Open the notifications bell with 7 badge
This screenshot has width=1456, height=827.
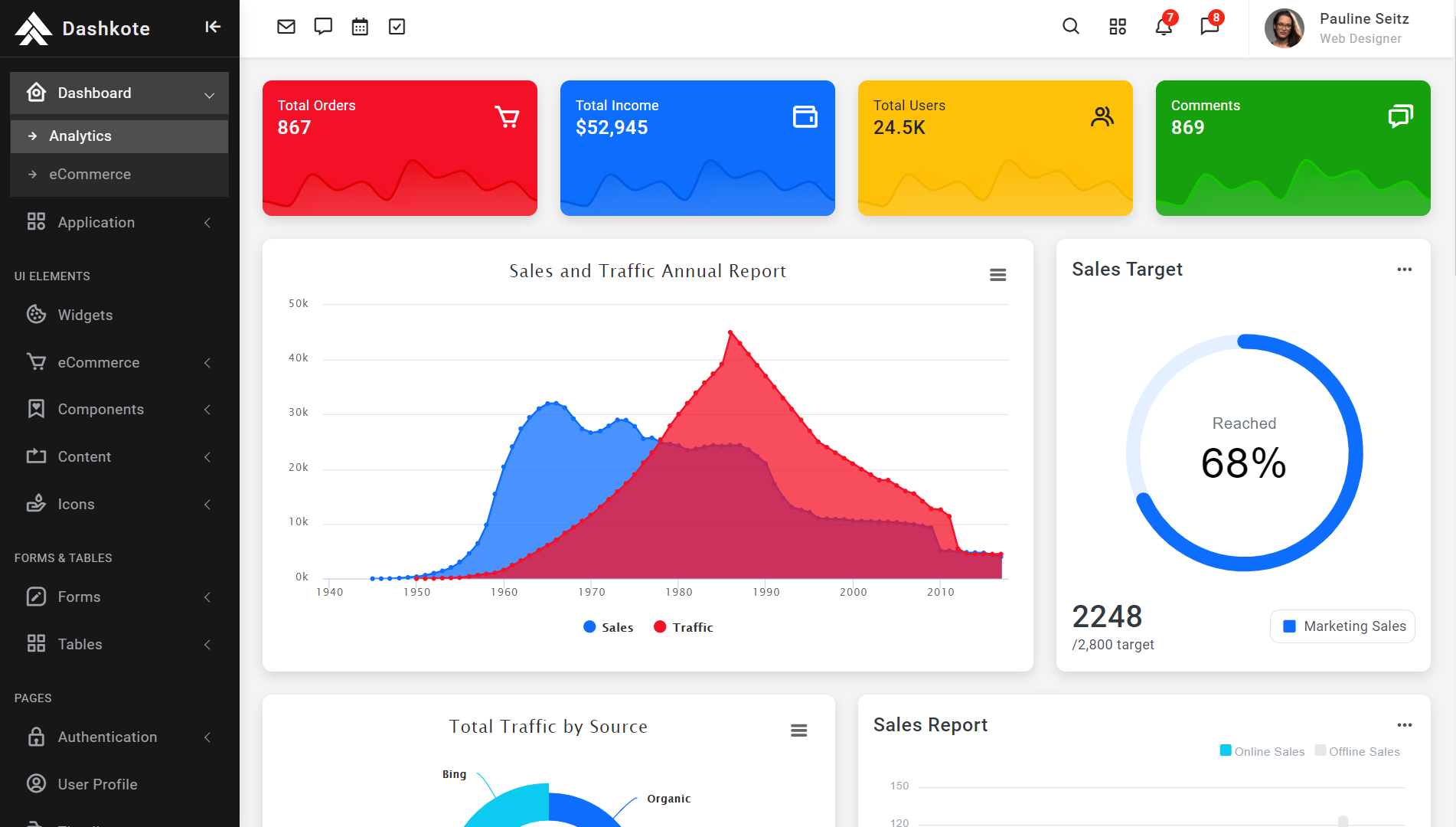[1163, 28]
